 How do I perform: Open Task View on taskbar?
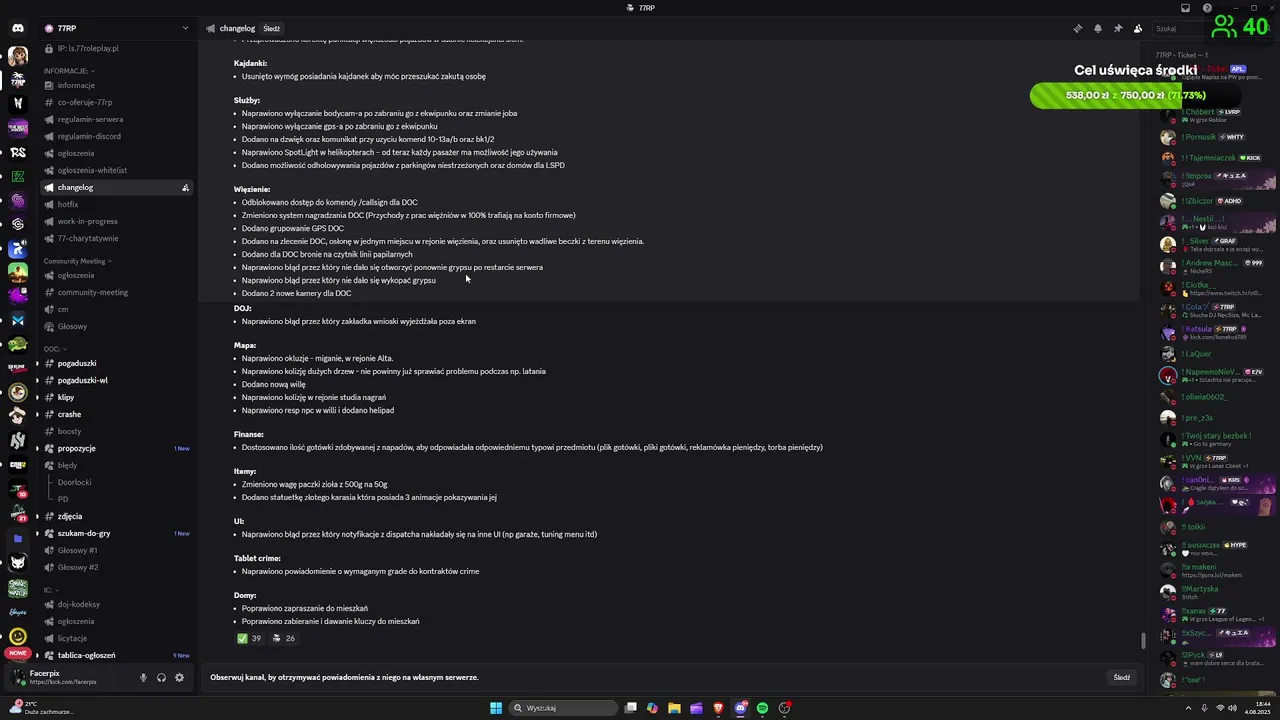coord(630,708)
